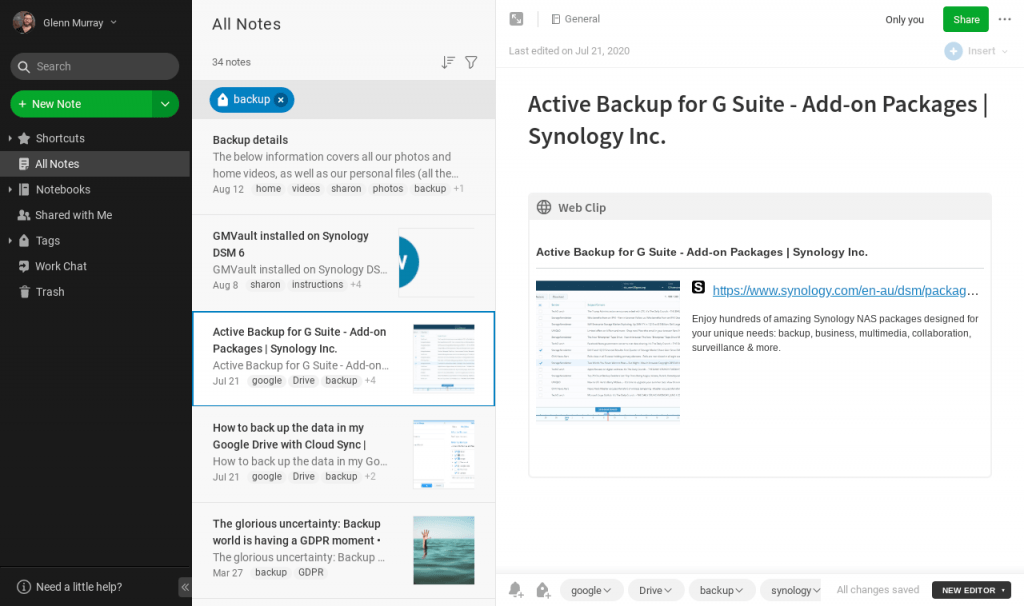The image size is (1024, 606).
Task: Click the photos tag on Backup details note
Action: (x=388, y=189)
